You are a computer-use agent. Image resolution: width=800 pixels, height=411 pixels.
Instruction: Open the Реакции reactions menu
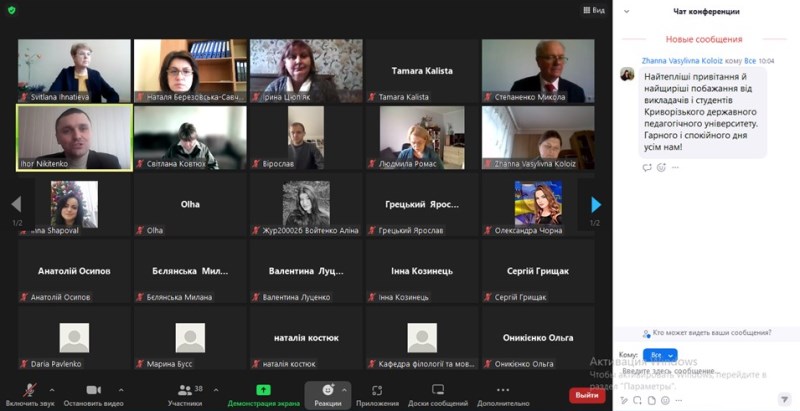point(328,395)
